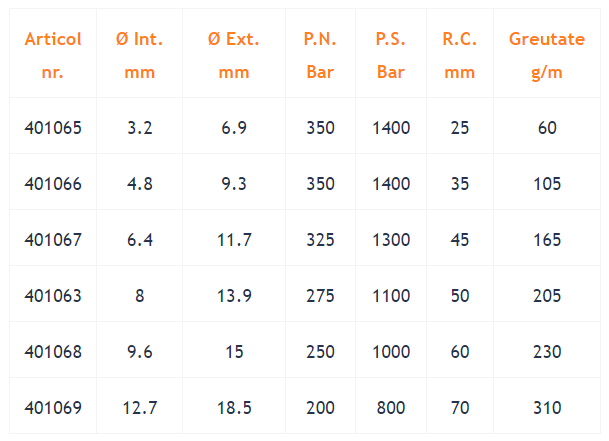Click the Greutate g/m header

coord(547,56)
